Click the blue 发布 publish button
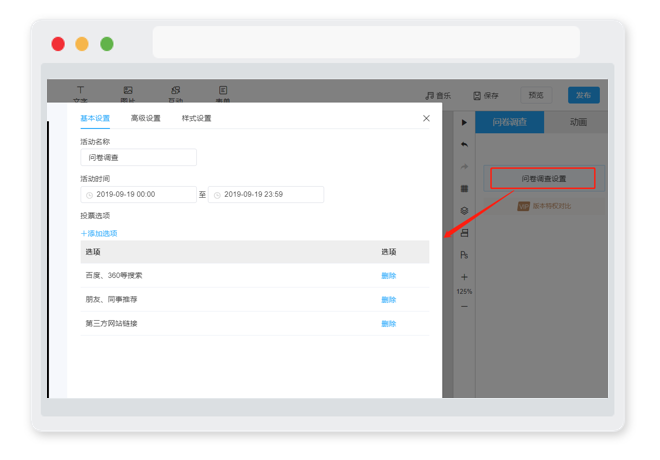 (583, 95)
